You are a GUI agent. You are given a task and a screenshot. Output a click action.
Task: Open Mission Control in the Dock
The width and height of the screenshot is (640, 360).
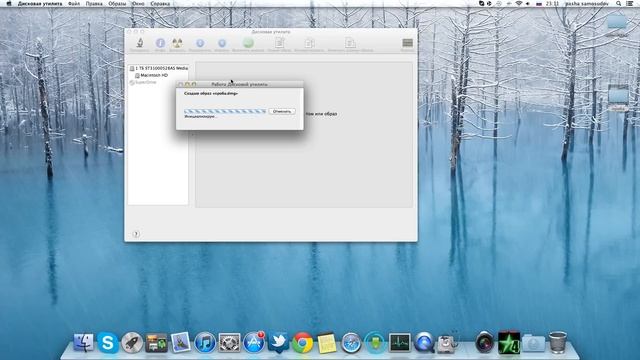(156, 342)
